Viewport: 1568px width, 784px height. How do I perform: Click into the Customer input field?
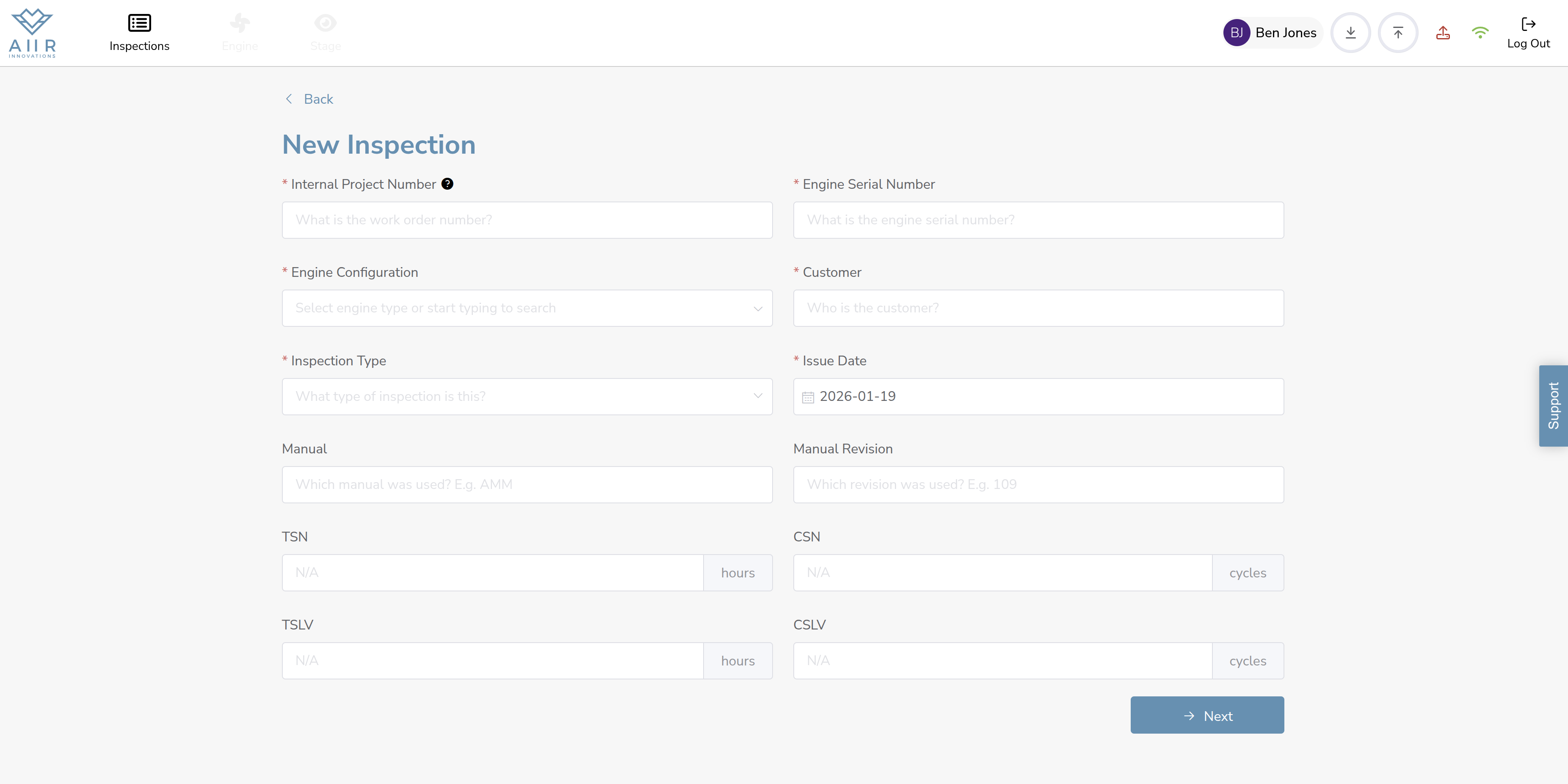click(1038, 308)
